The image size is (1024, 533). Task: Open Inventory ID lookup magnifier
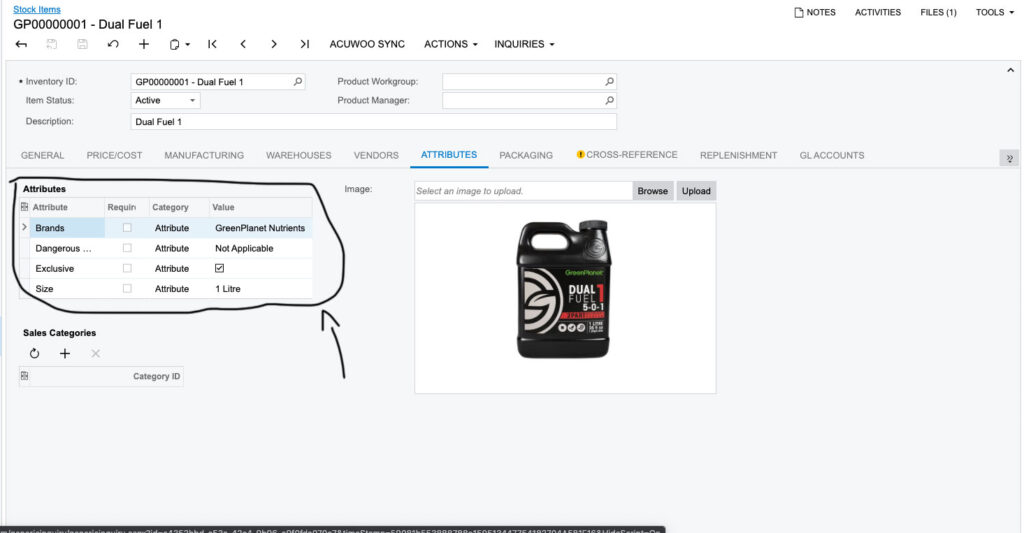[298, 82]
